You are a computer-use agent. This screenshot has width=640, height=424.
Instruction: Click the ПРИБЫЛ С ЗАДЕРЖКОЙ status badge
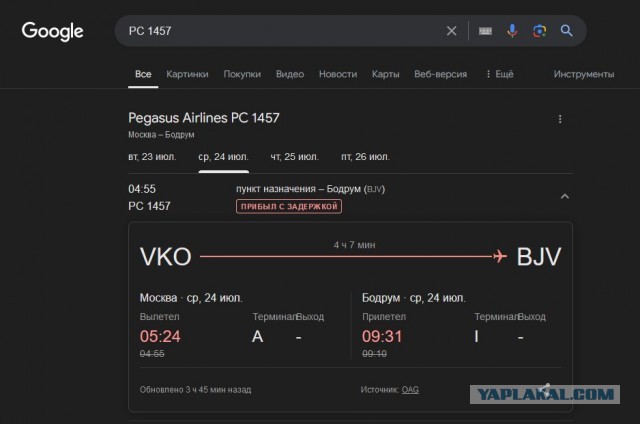(289, 206)
